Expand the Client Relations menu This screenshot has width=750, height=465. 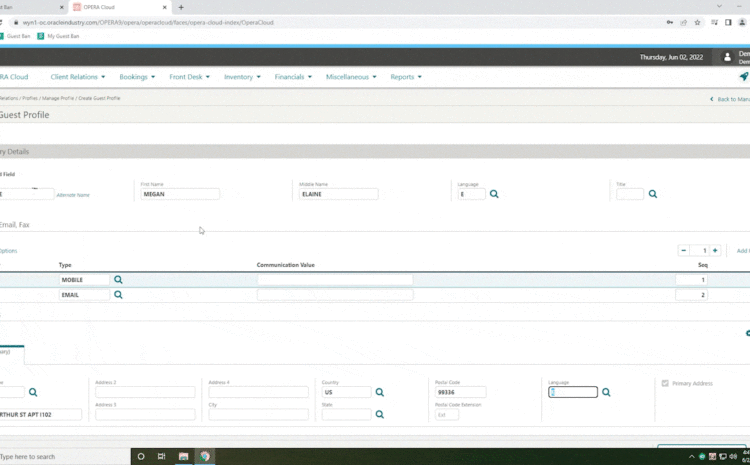[77, 77]
